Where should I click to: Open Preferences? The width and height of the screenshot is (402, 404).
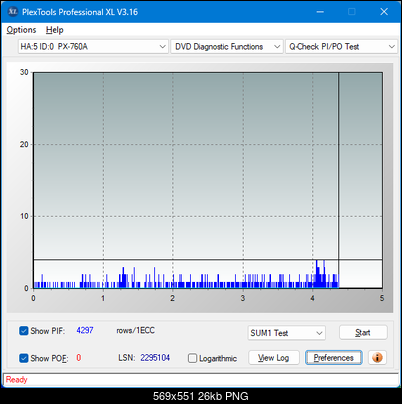point(334,358)
